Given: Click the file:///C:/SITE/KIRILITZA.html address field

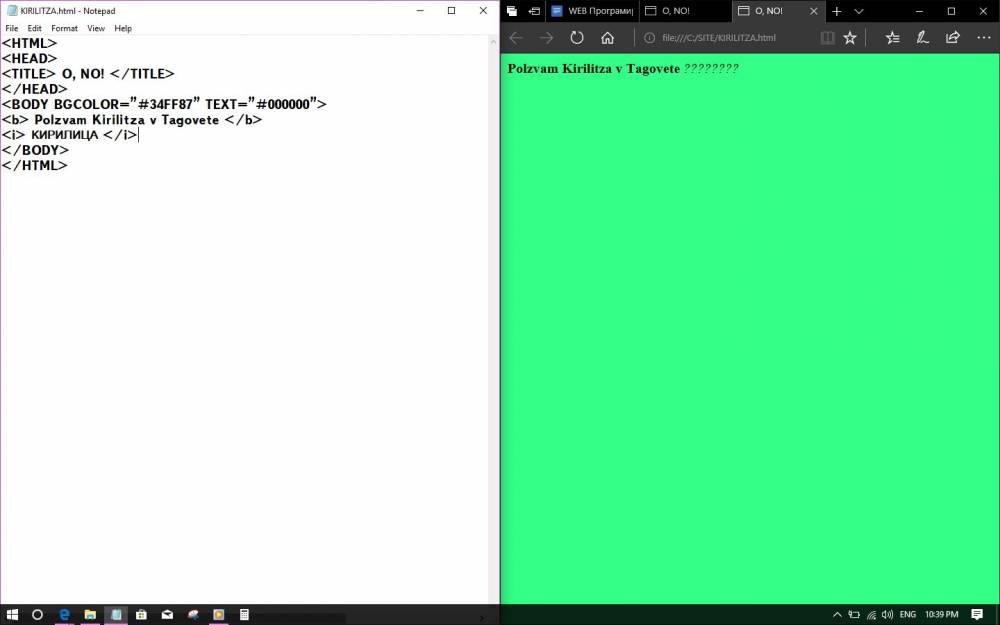Looking at the screenshot, I should (x=719, y=38).
